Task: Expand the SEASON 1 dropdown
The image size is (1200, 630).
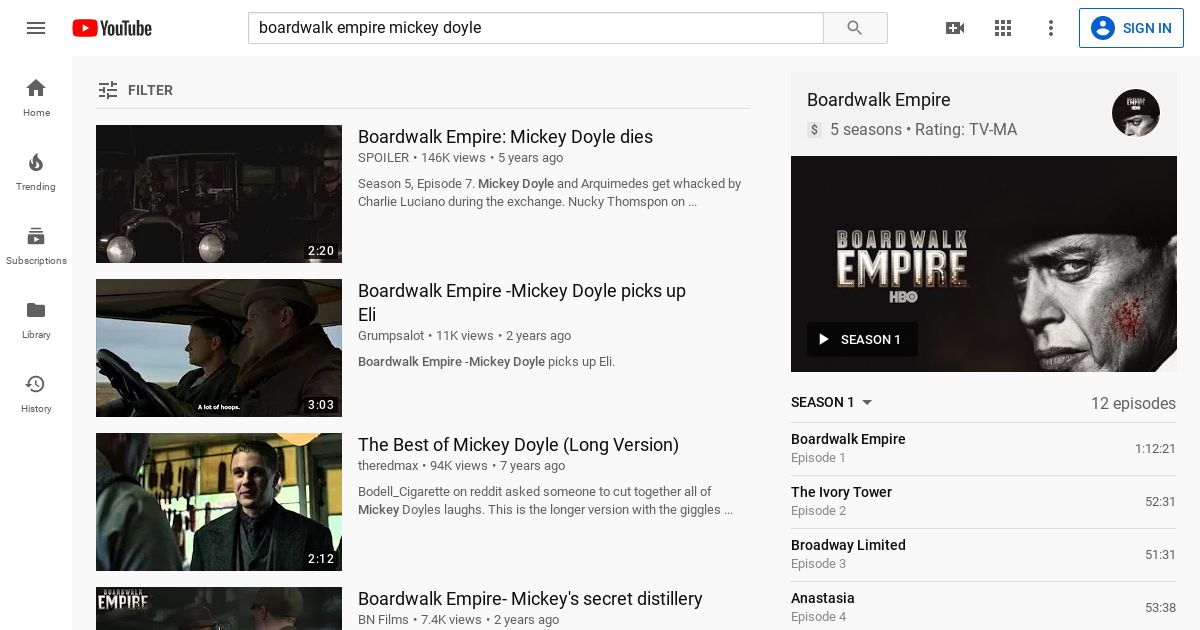Action: tap(832, 402)
